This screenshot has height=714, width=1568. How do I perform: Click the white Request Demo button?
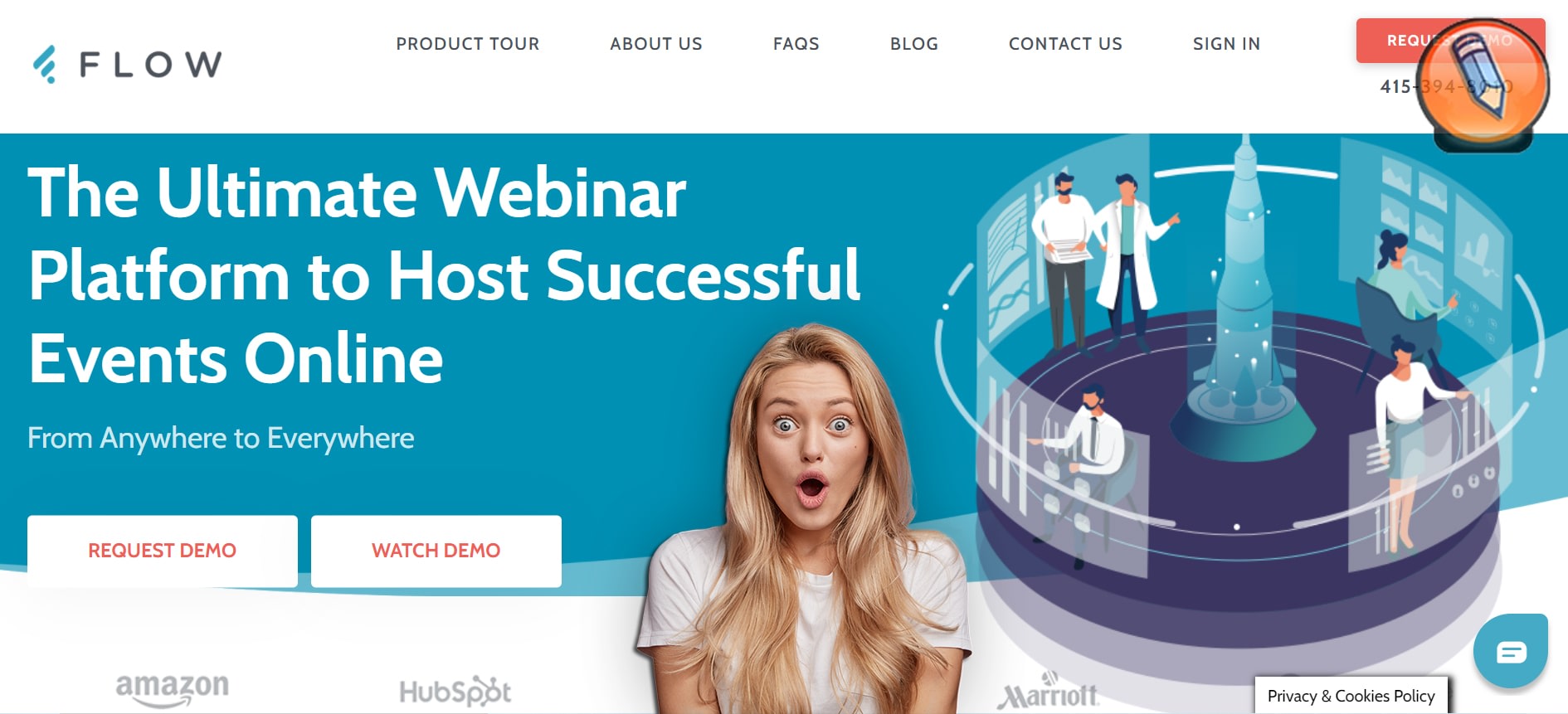click(x=163, y=551)
